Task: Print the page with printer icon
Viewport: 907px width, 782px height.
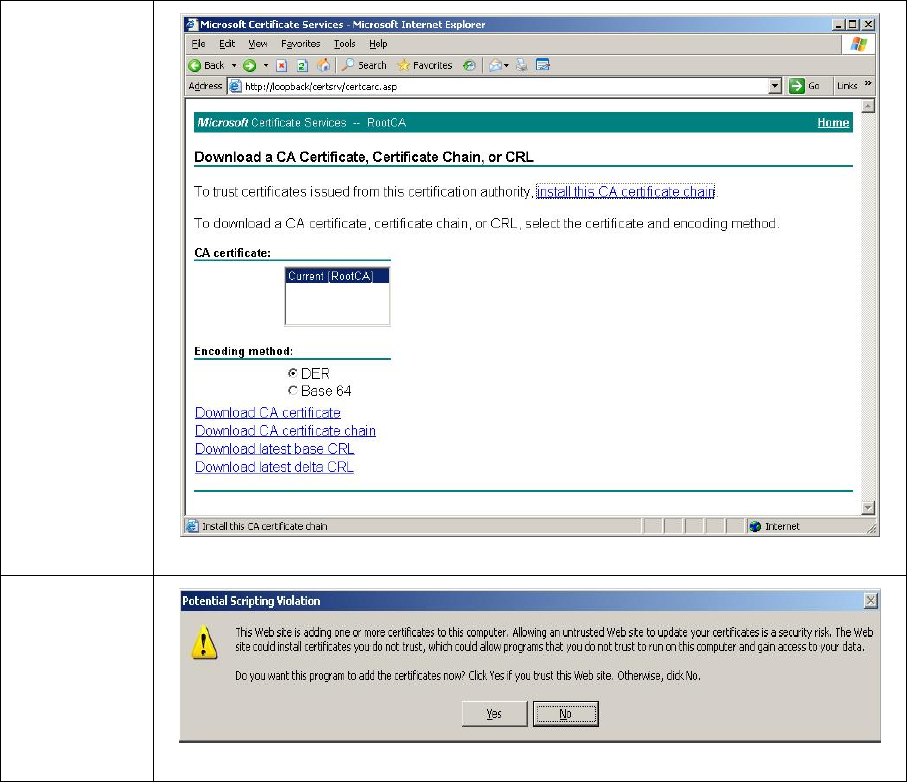Action: [521, 65]
